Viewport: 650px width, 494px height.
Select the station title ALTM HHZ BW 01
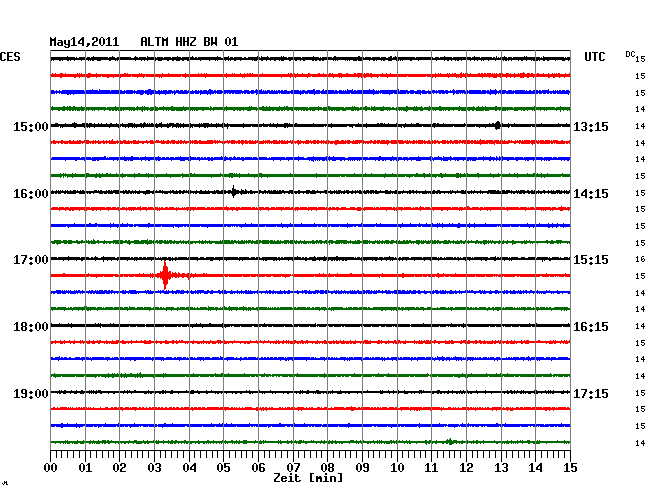coord(189,42)
